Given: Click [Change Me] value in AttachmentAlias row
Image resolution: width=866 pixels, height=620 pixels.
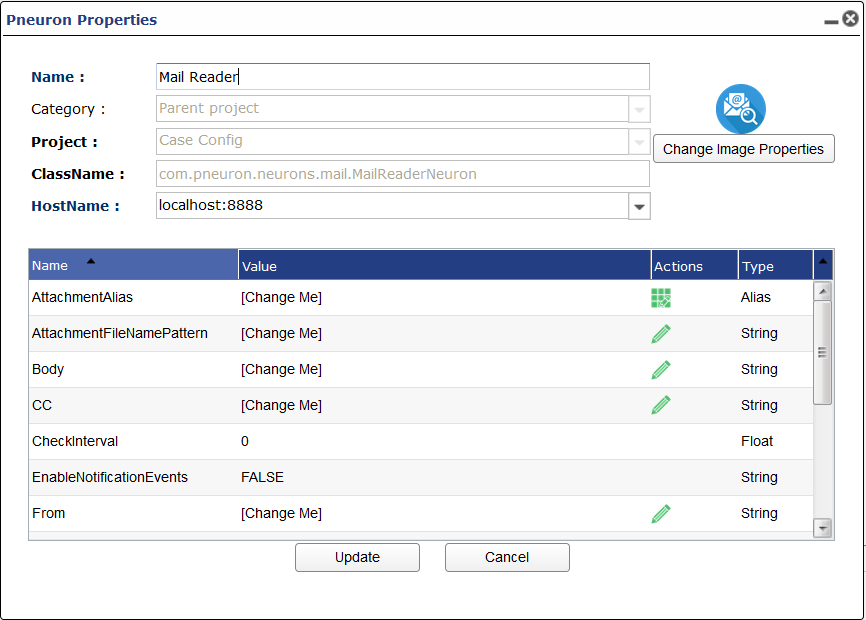Looking at the screenshot, I should (x=281, y=298).
